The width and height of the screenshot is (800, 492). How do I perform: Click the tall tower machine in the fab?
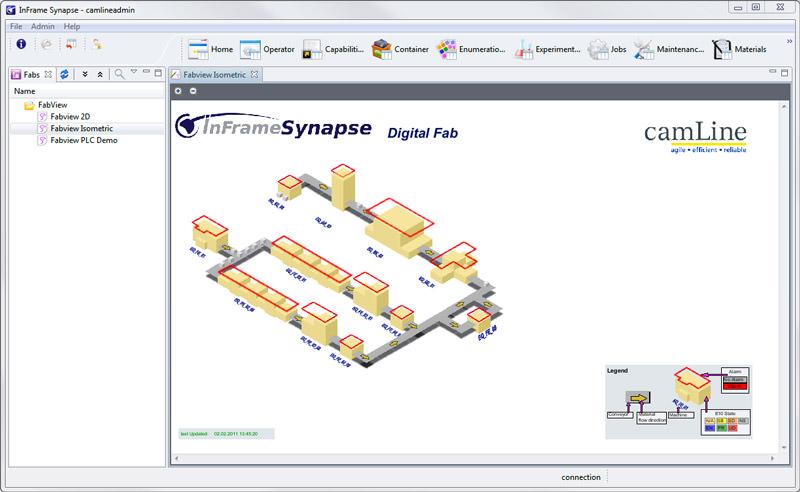tap(343, 187)
